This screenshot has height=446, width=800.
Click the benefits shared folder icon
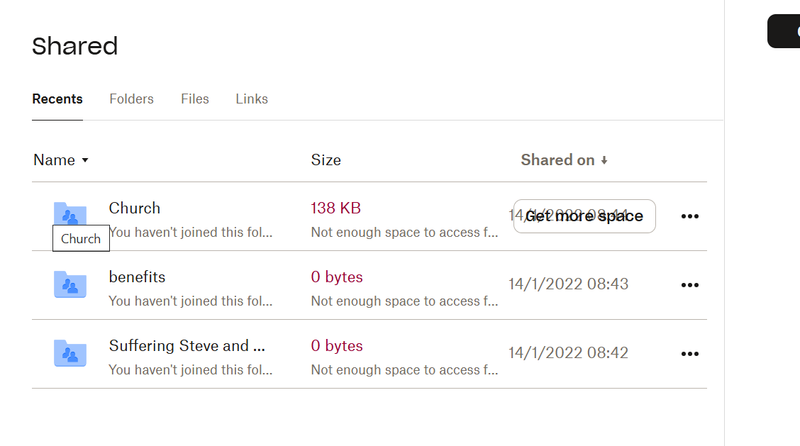point(70,285)
